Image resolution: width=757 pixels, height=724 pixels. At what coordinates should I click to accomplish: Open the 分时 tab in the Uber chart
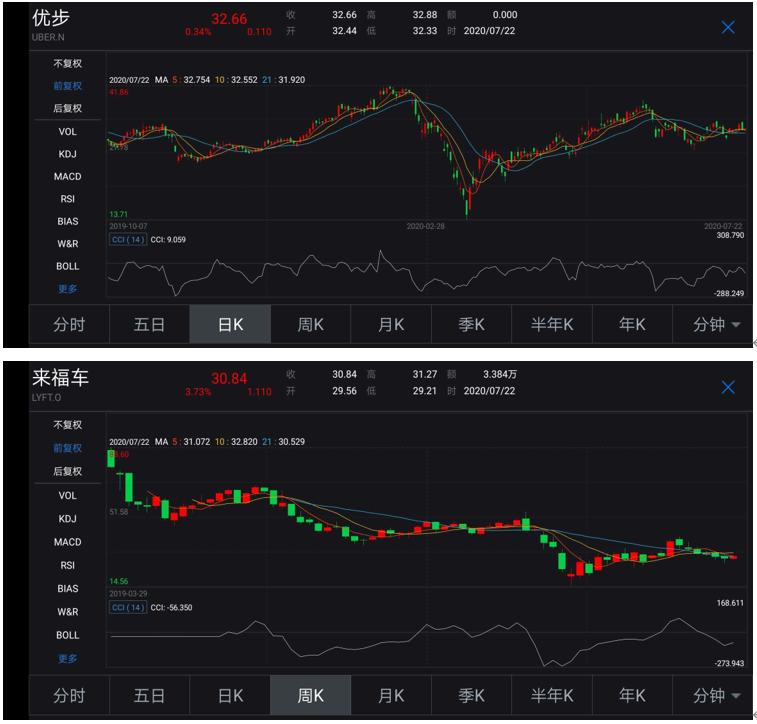(x=68, y=325)
